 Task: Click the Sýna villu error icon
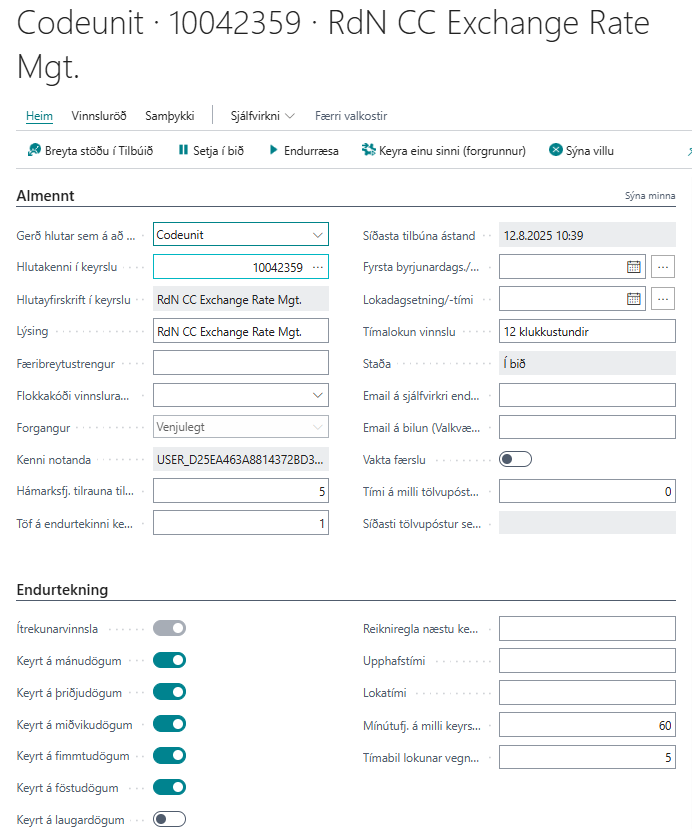pyautogui.click(x=556, y=151)
